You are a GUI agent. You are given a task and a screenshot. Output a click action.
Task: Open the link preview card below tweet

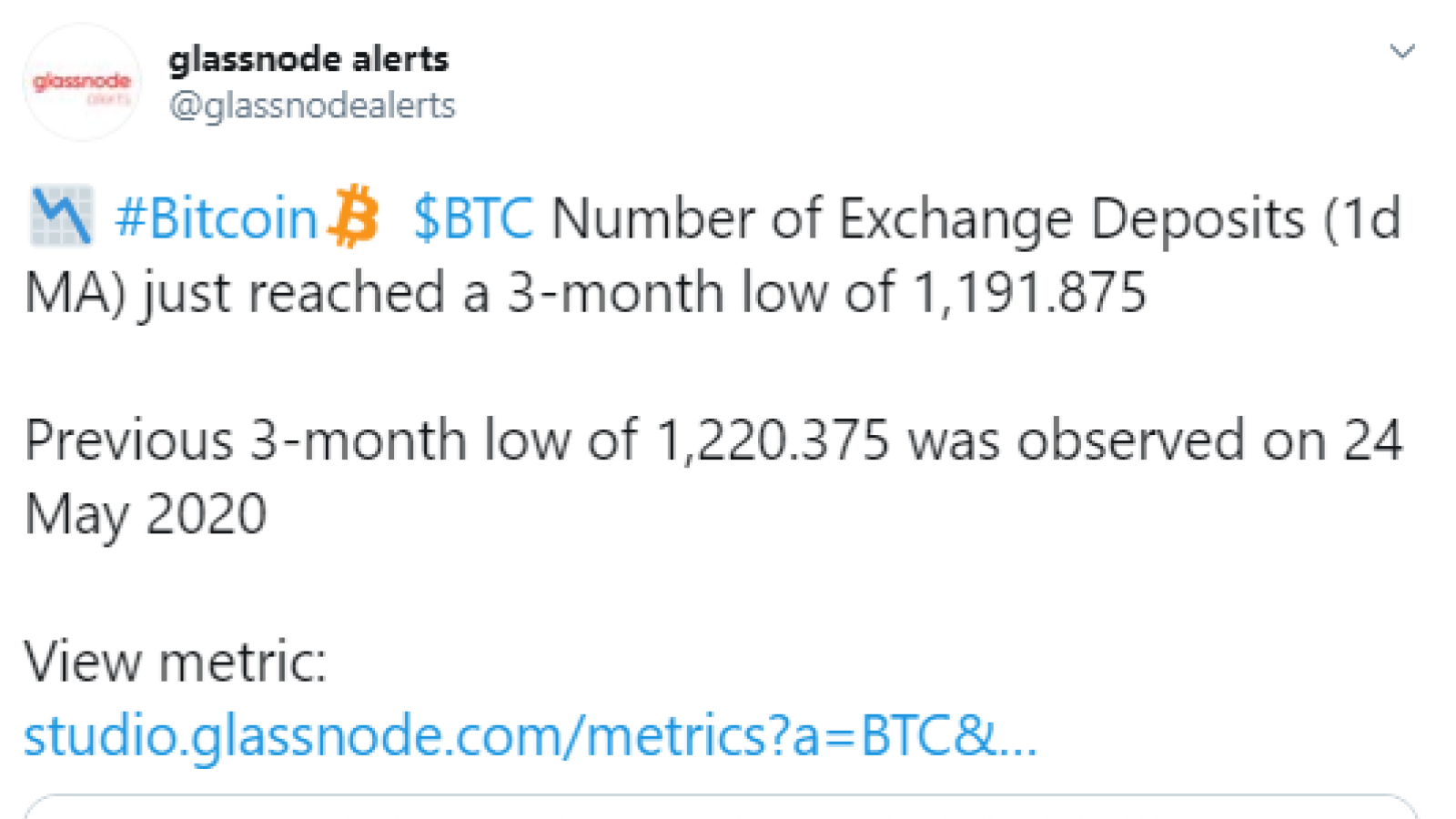pyautogui.click(x=721, y=806)
